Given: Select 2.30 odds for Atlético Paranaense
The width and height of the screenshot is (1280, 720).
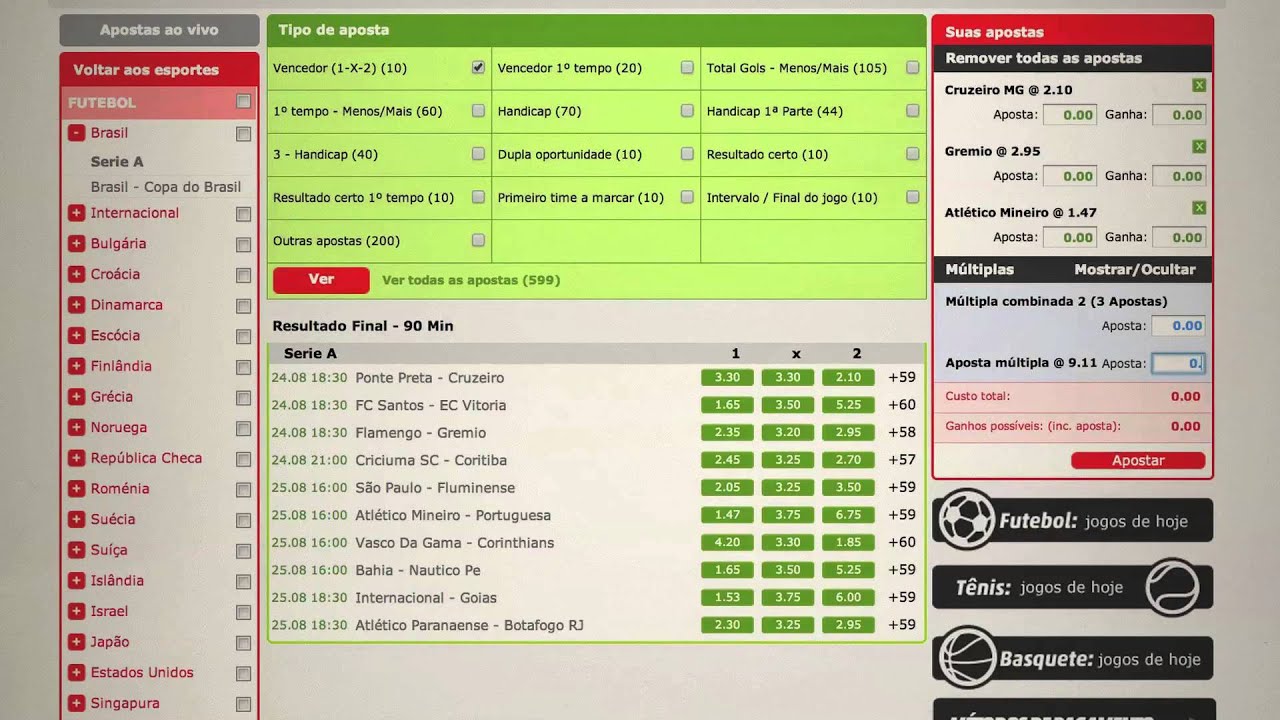Looking at the screenshot, I should point(728,625).
